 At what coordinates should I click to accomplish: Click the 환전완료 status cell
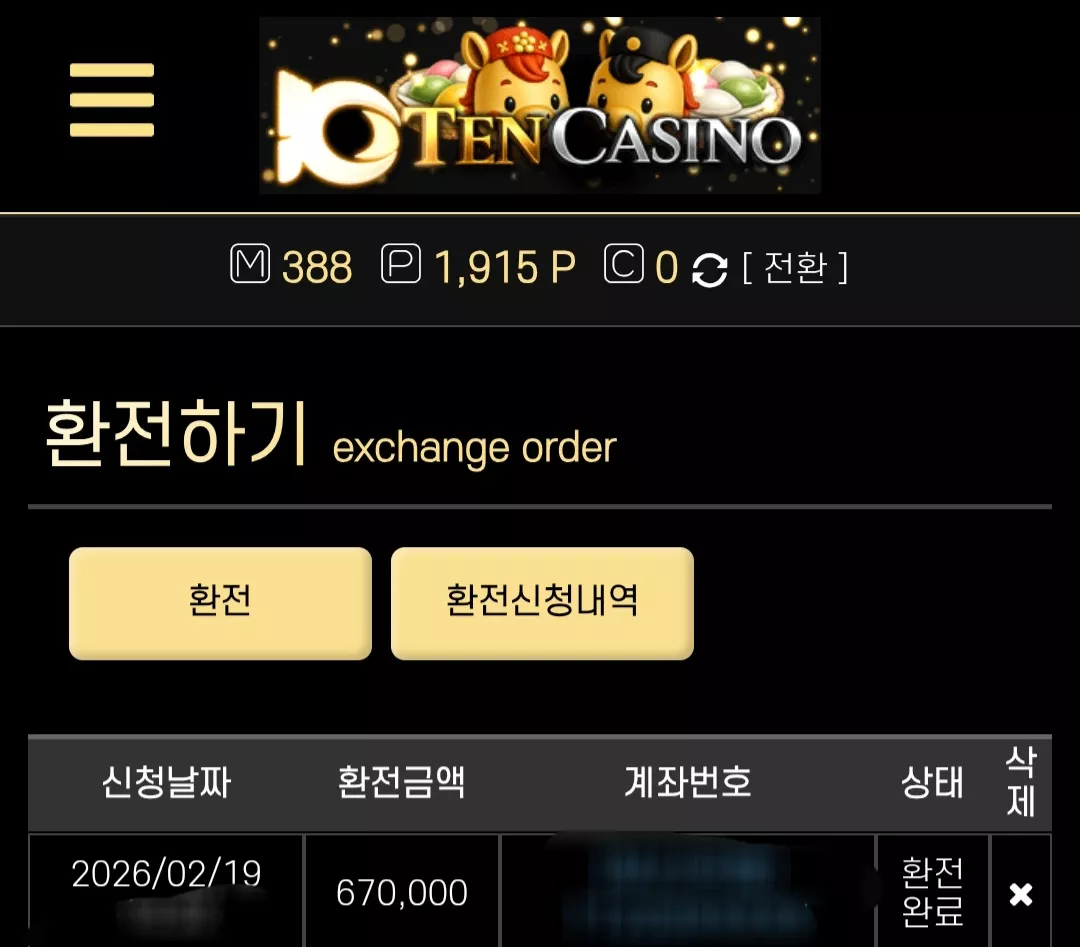933,891
